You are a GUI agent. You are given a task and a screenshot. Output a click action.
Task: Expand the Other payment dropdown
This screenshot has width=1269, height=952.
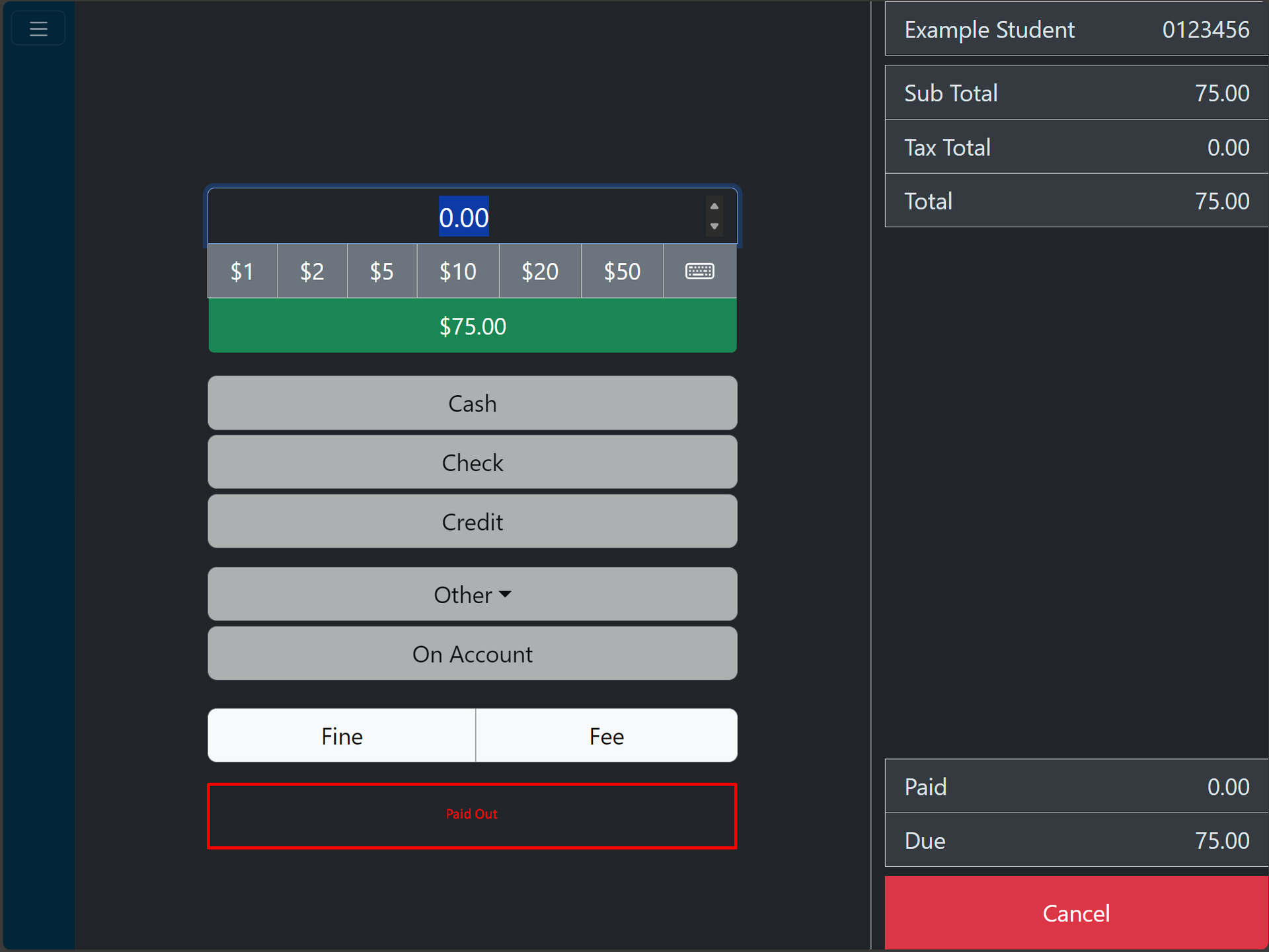point(472,595)
